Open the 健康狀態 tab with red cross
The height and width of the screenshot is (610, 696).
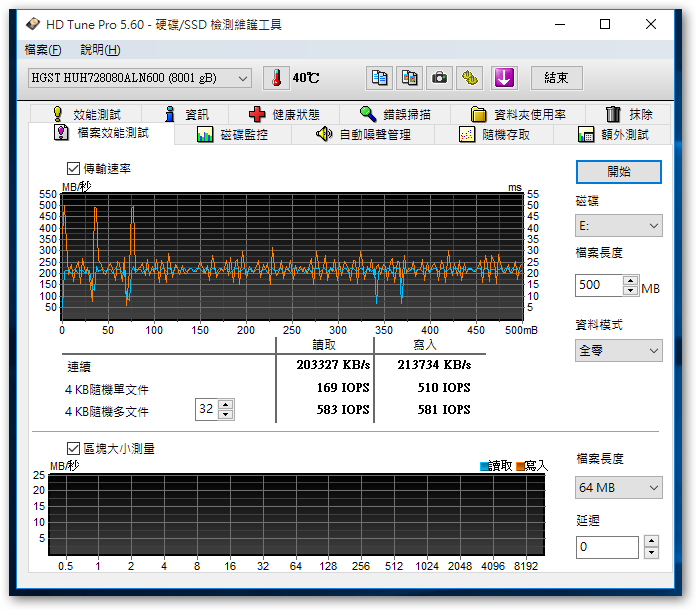pos(284,114)
